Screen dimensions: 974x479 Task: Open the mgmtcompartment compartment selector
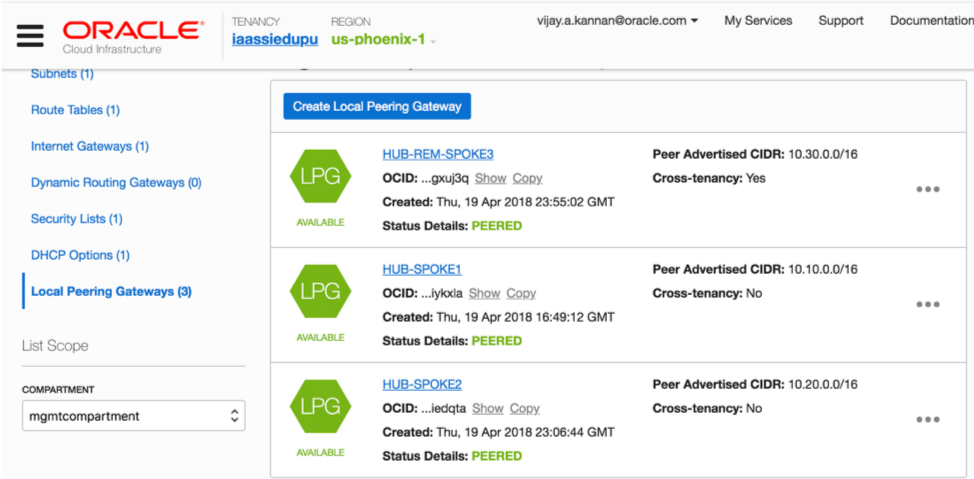coord(133,415)
